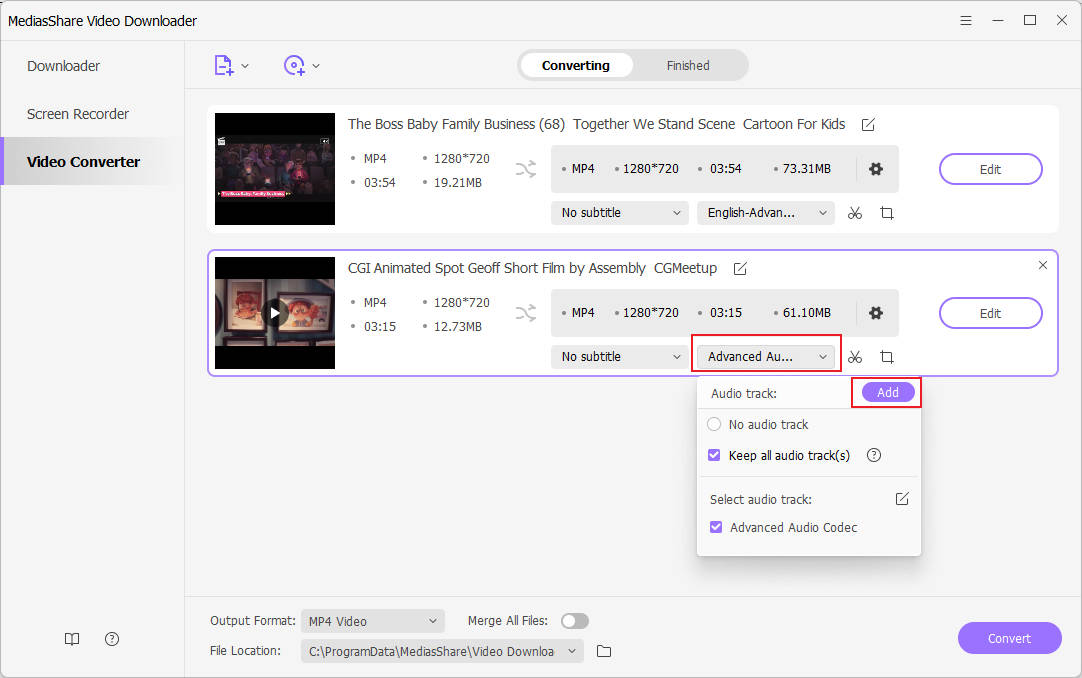Play the CGI Animated Spot thumbnail
The width and height of the screenshot is (1082, 678).
point(274,312)
